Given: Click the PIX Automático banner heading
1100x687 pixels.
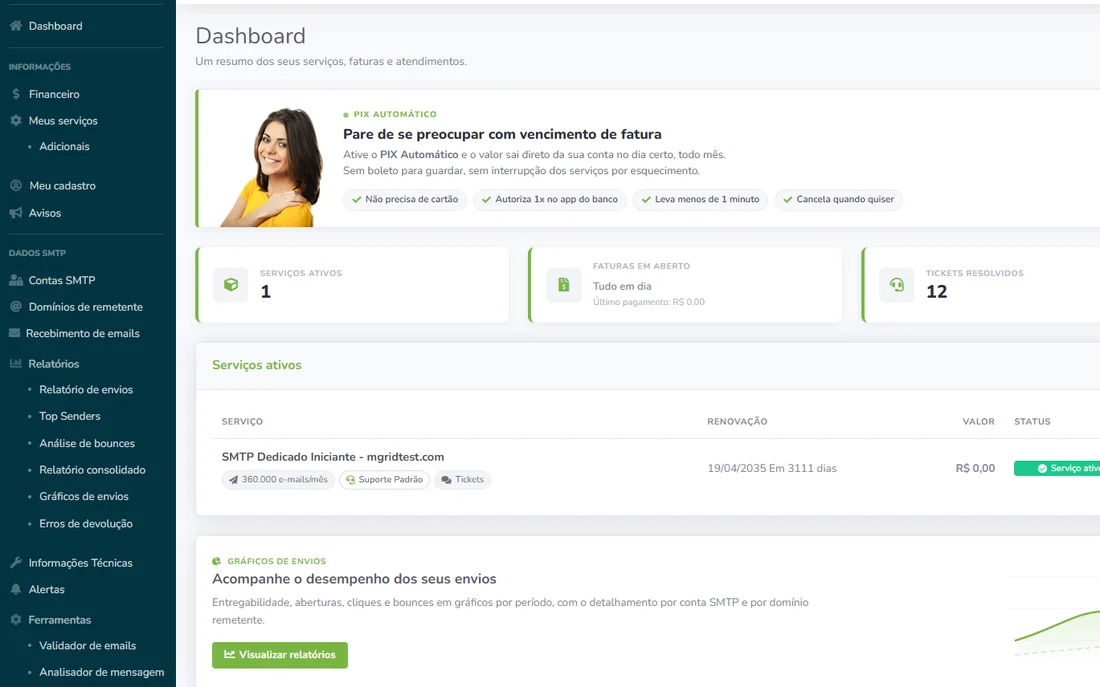Looking at the screenshot, I should pos(502,134).
